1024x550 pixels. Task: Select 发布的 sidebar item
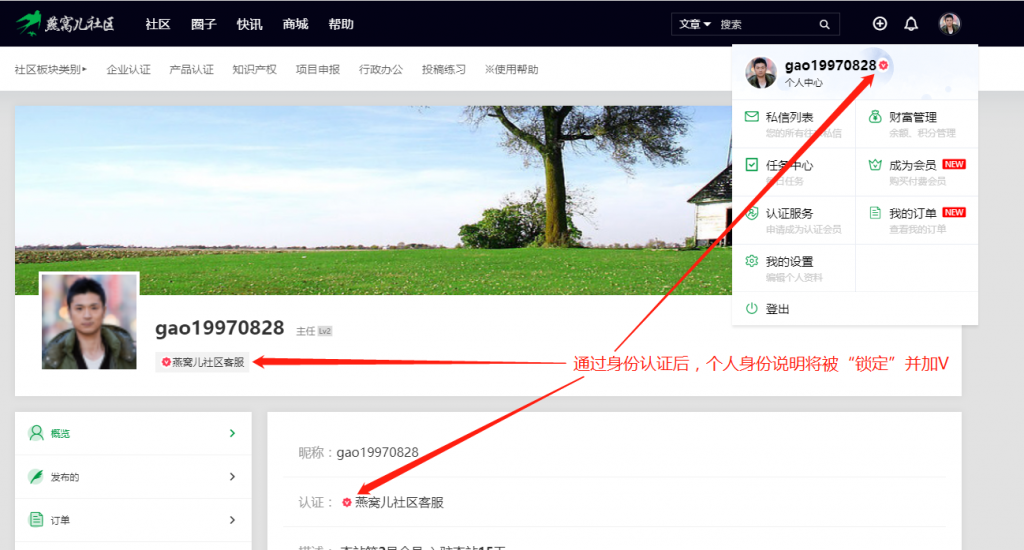click(133, 477)
